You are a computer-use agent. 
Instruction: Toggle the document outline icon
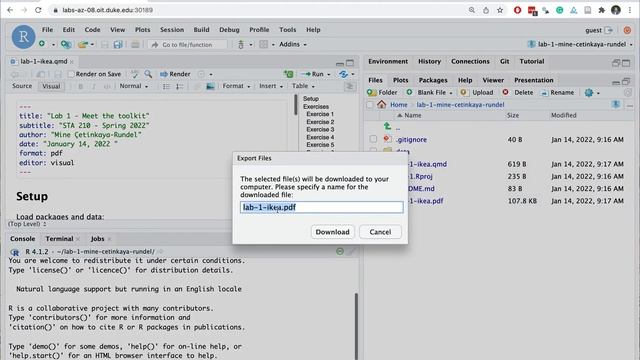pos(350,86)
